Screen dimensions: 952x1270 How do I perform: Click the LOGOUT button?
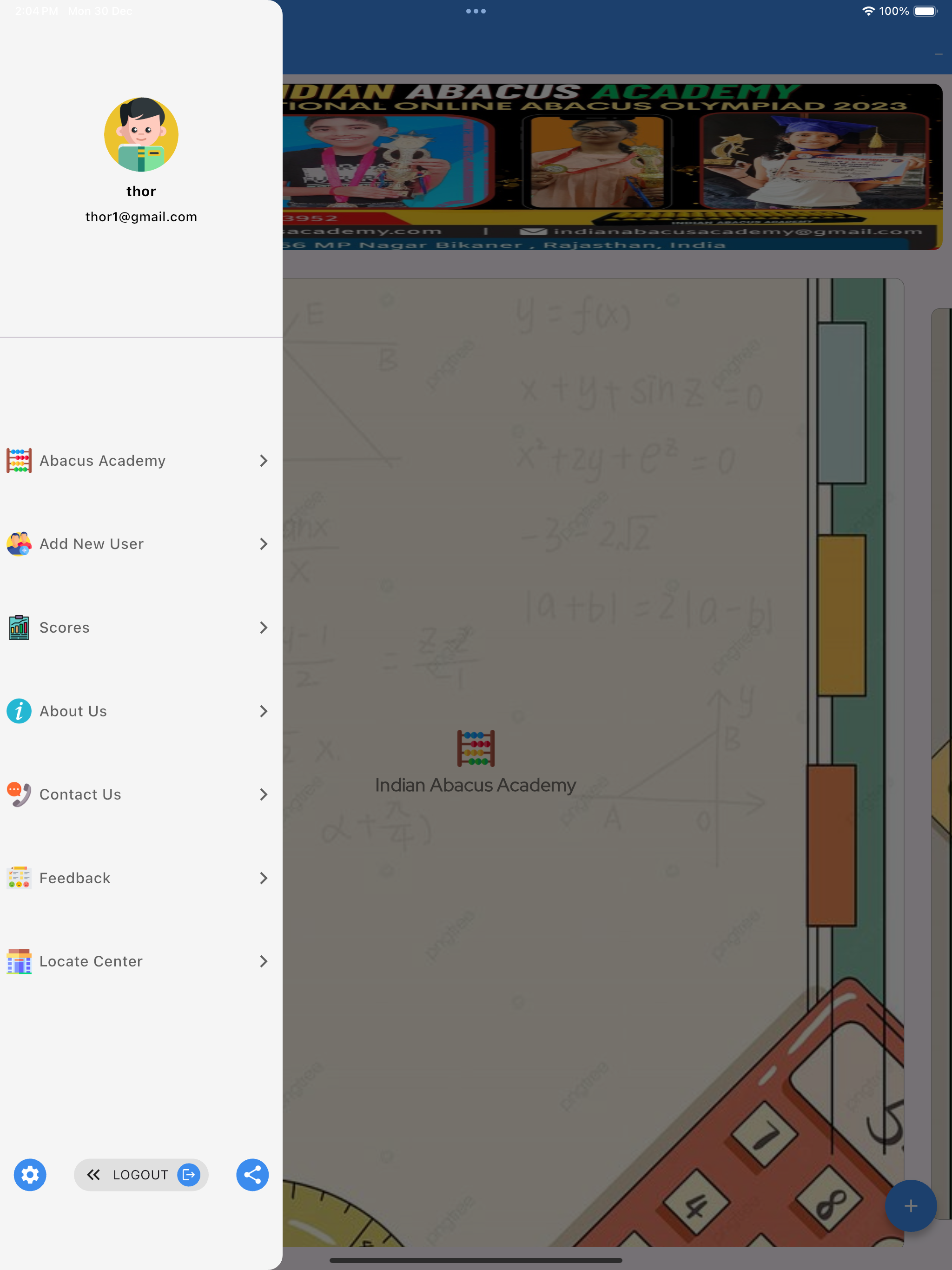pyautogui.click(x=141, y=1175)
